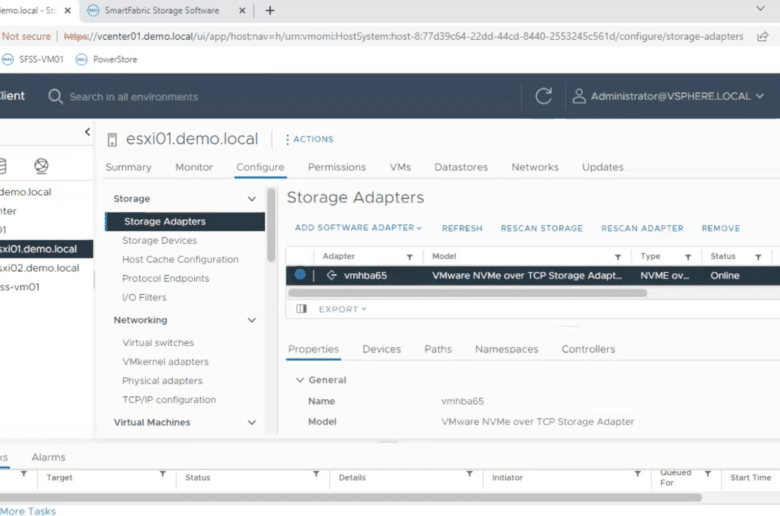Focus the Search in all environments field

[x=133, y=97]
